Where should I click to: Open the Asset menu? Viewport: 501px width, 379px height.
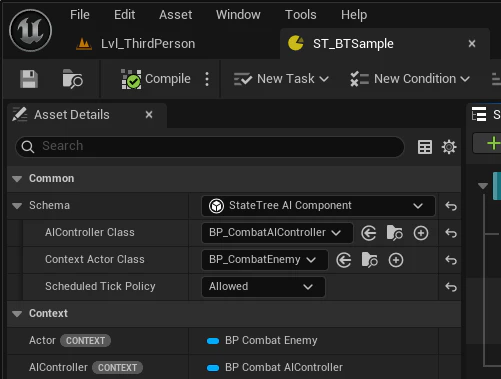point(175,15)
